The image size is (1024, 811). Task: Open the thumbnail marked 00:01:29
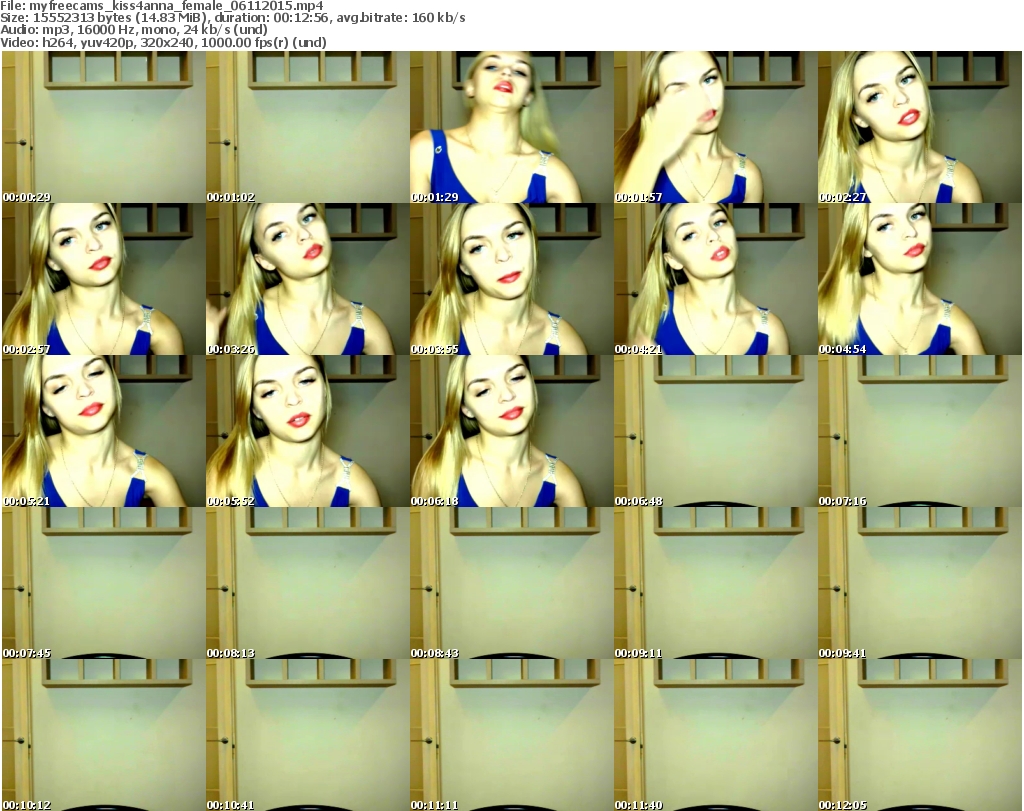pyautogui.click(x=511, y=127)
